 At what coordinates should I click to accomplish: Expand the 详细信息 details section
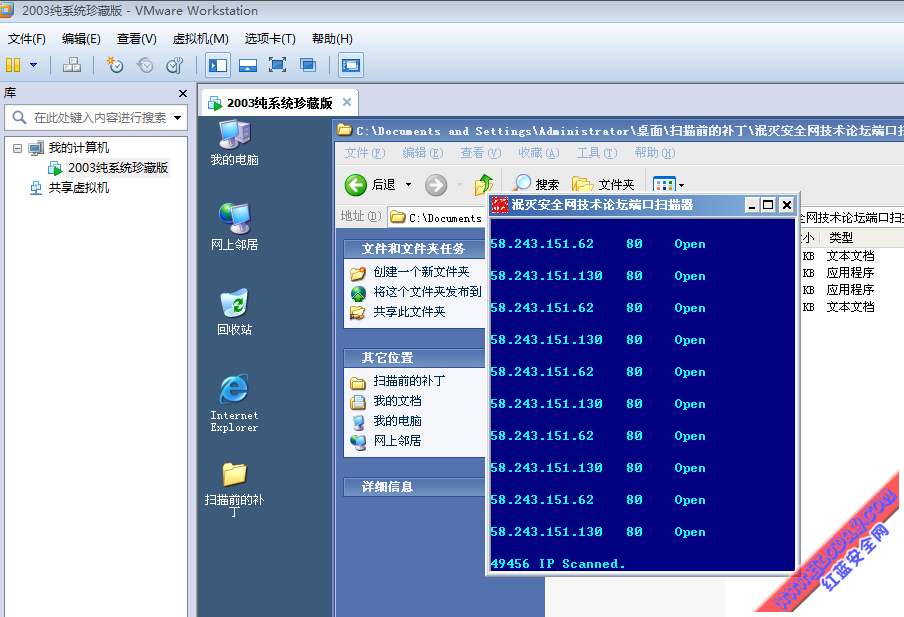(x=414, y=487)
